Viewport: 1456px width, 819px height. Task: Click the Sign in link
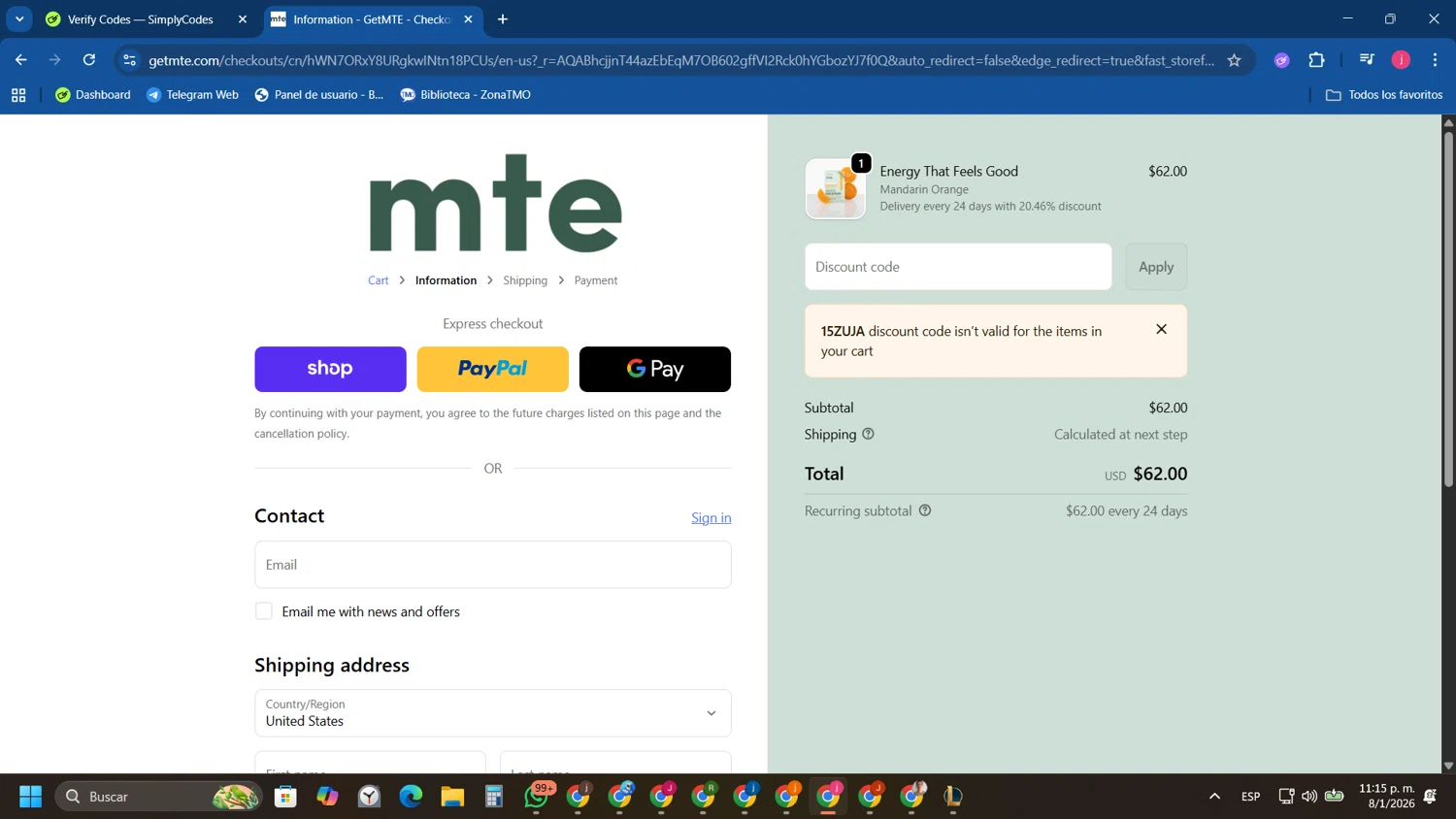[x=711, y=518]
